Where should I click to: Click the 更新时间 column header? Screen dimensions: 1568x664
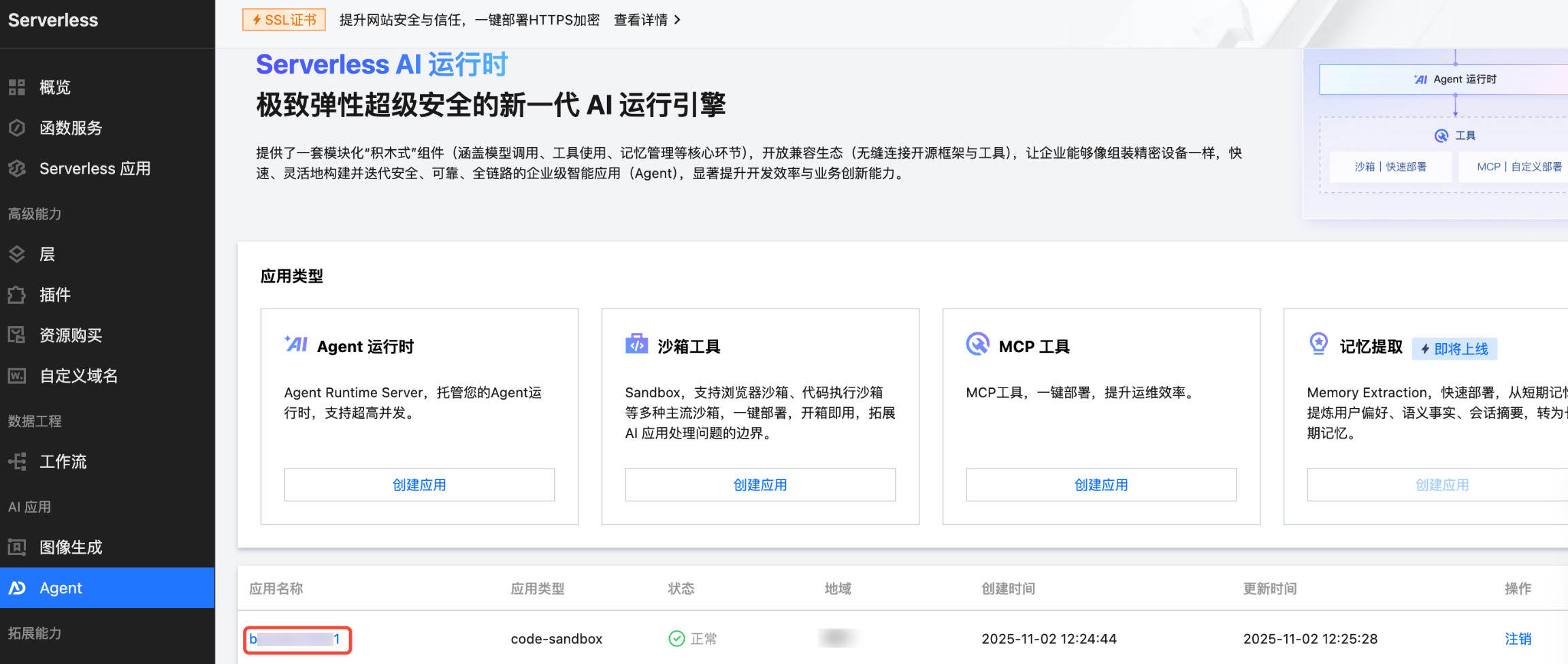pos(1270,588)
